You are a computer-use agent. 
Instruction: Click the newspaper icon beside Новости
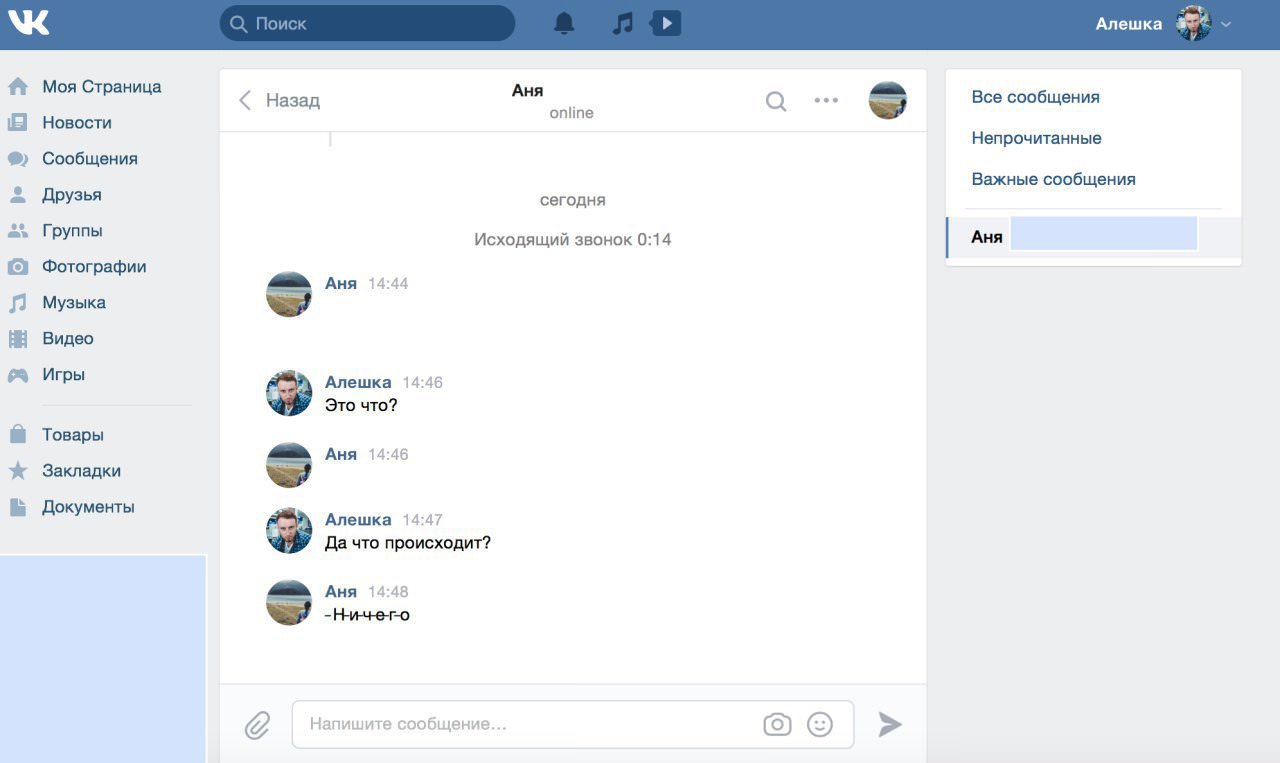point(18,123)
